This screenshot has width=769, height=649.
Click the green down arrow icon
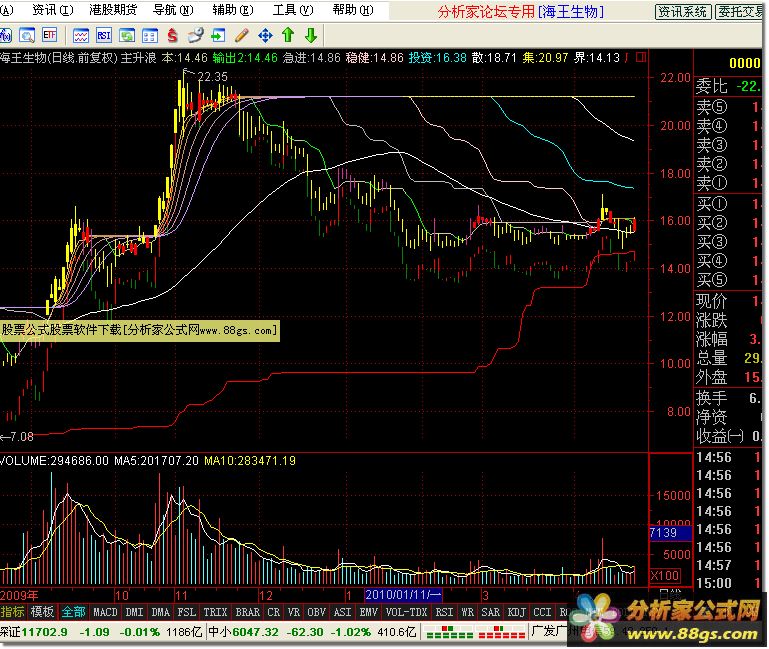311,35
